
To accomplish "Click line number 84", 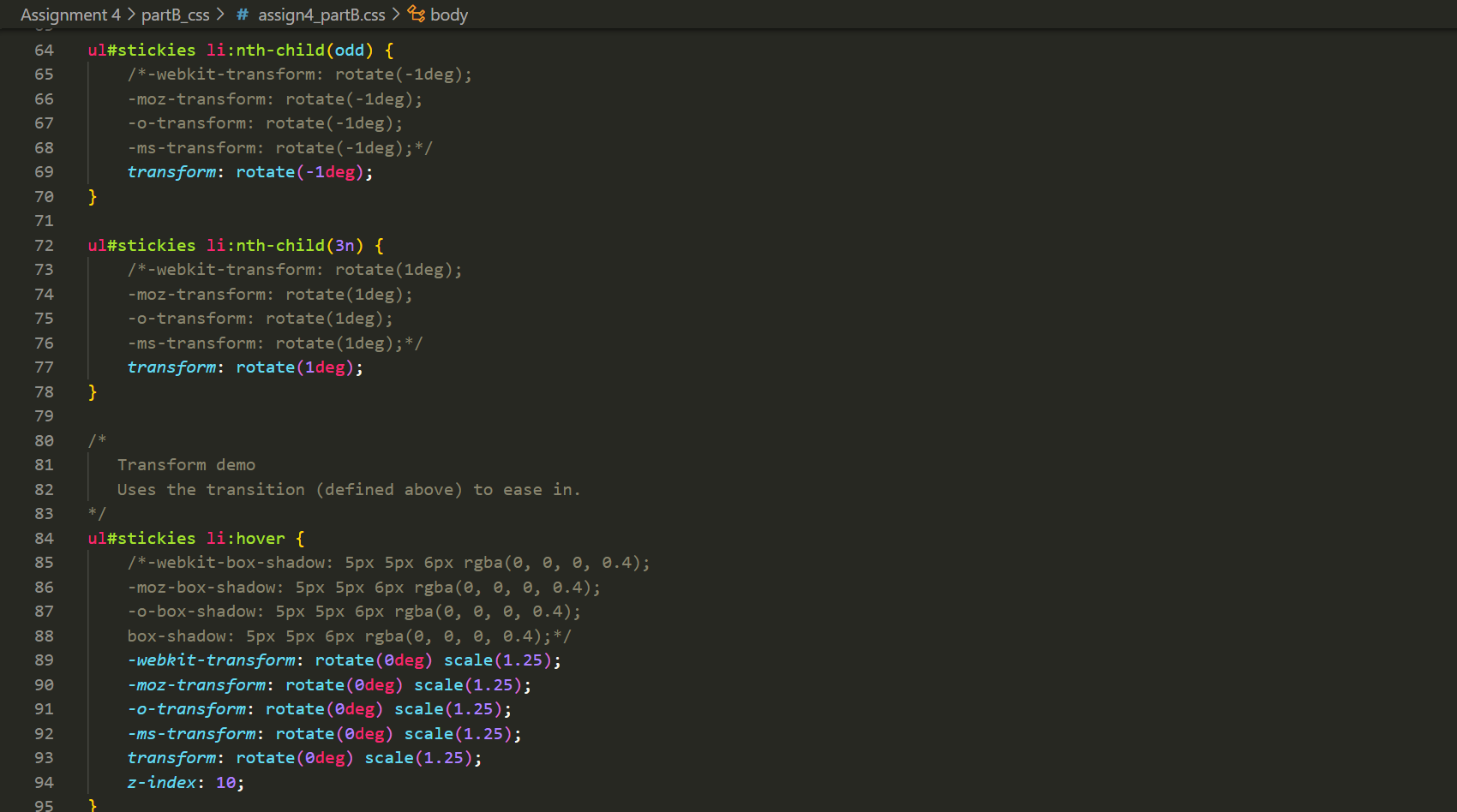I will point(44,538).
